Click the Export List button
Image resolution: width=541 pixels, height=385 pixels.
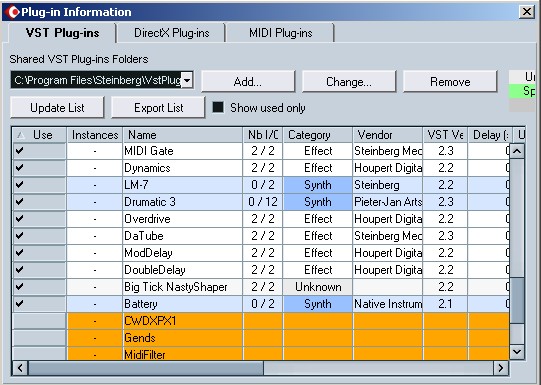pyautogui.click(x=158, y=108)
